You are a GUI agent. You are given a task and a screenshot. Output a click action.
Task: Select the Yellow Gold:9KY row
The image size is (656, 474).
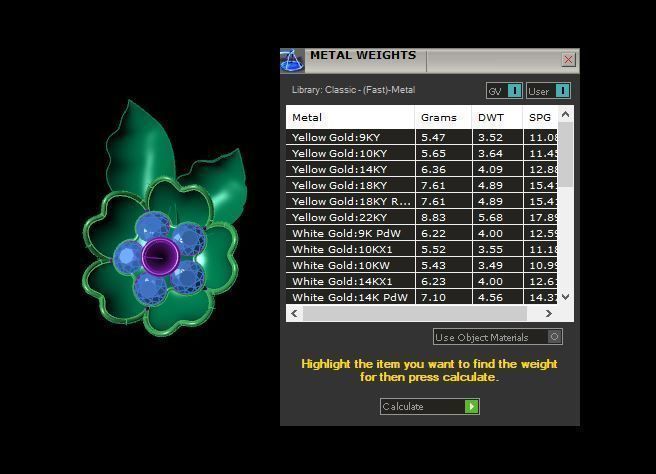pyautogui.click(x=422, y=137)
